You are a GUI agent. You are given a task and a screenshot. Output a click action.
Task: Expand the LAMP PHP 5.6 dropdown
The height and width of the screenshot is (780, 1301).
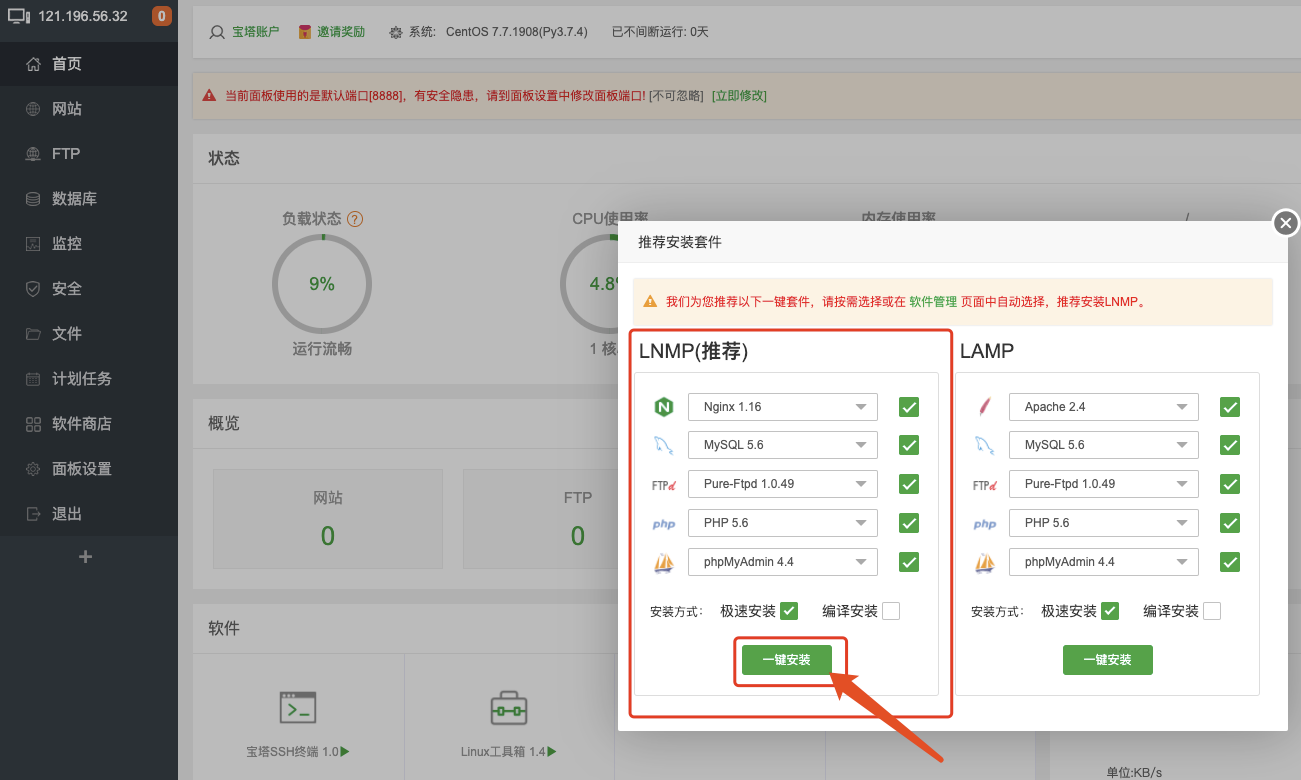[x=1104, y=523]
